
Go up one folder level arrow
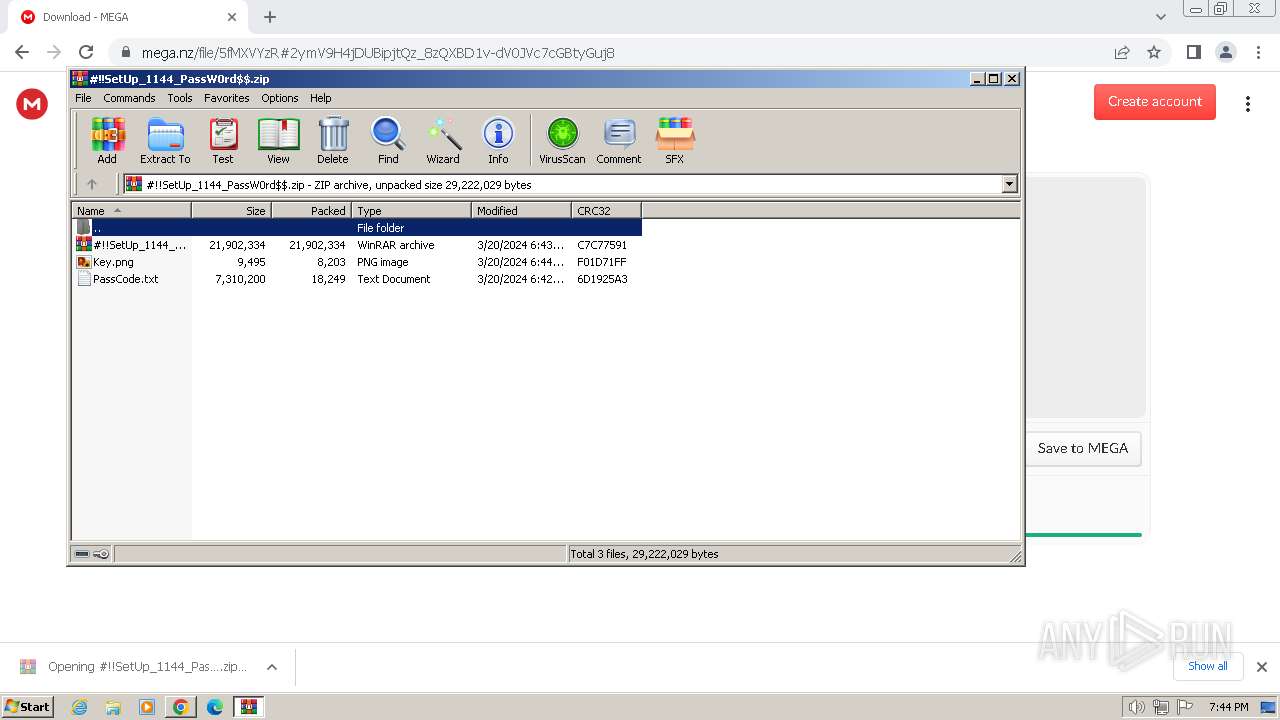point(92,184)
